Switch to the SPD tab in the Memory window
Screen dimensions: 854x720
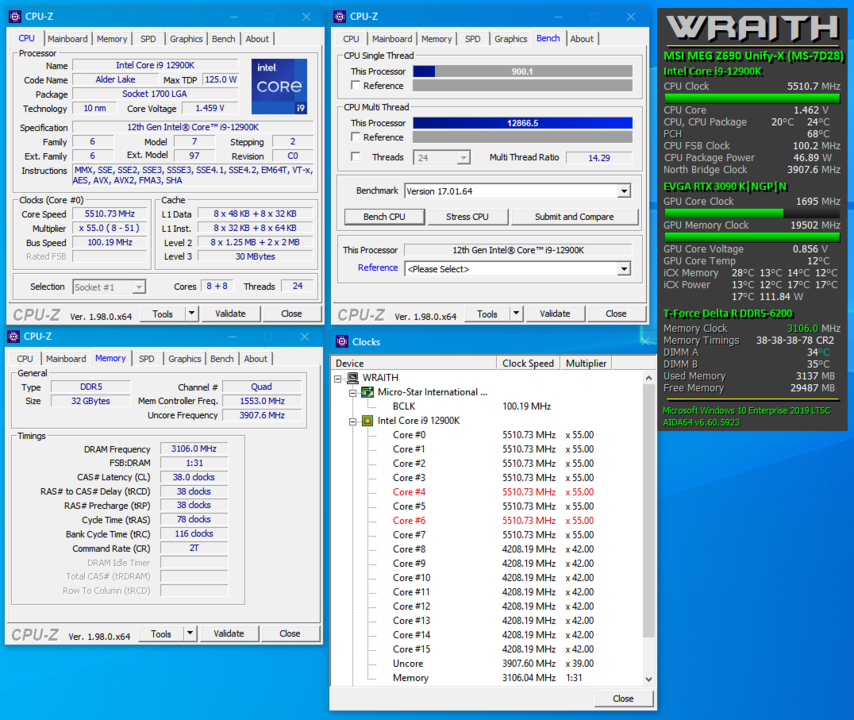coord(146,358)
